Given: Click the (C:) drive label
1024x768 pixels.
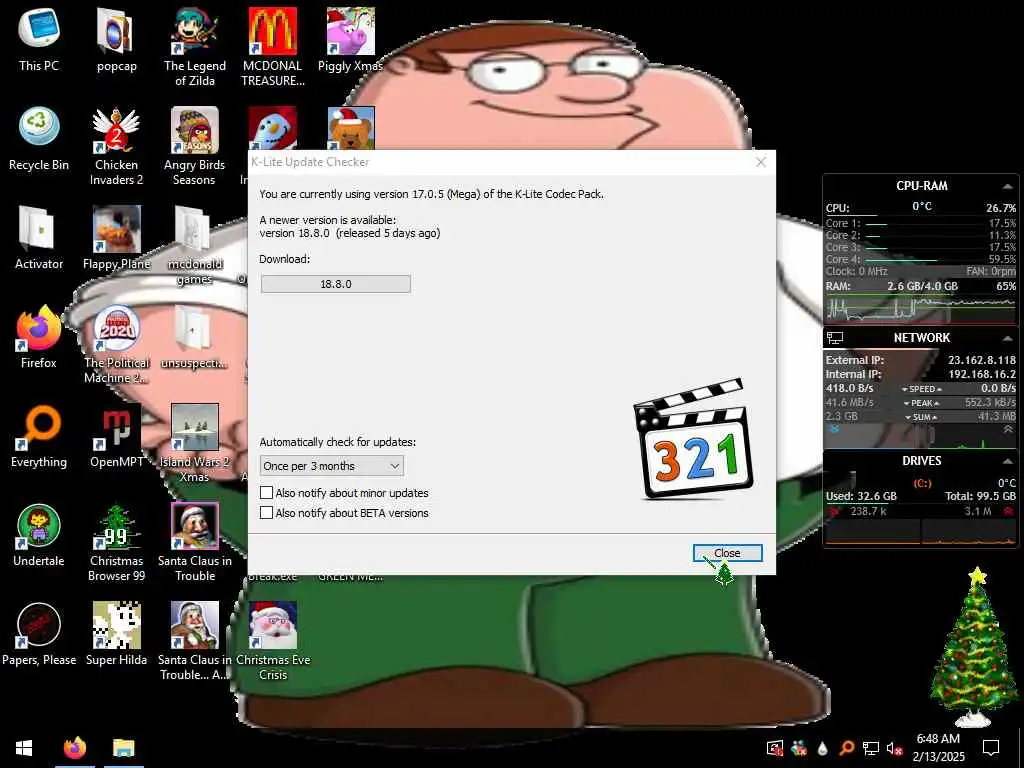Looking at the screenshot, I should pos(921,484).
